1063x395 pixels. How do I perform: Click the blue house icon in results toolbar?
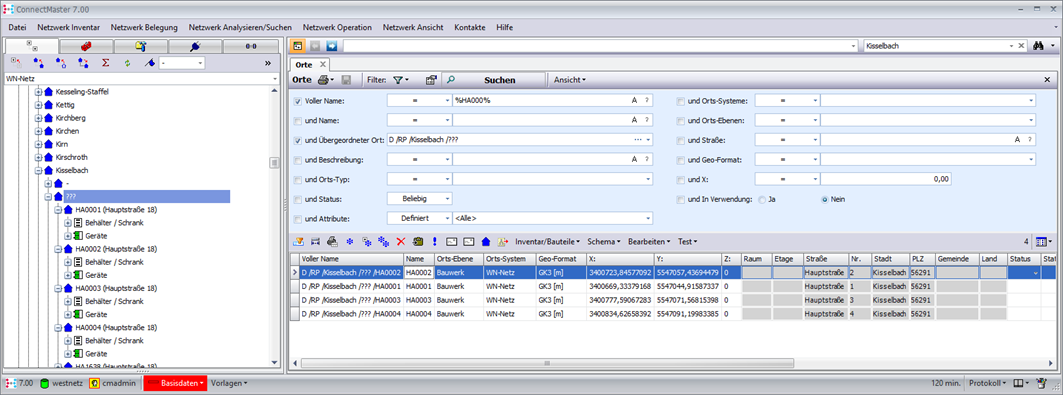coord(485,241)
